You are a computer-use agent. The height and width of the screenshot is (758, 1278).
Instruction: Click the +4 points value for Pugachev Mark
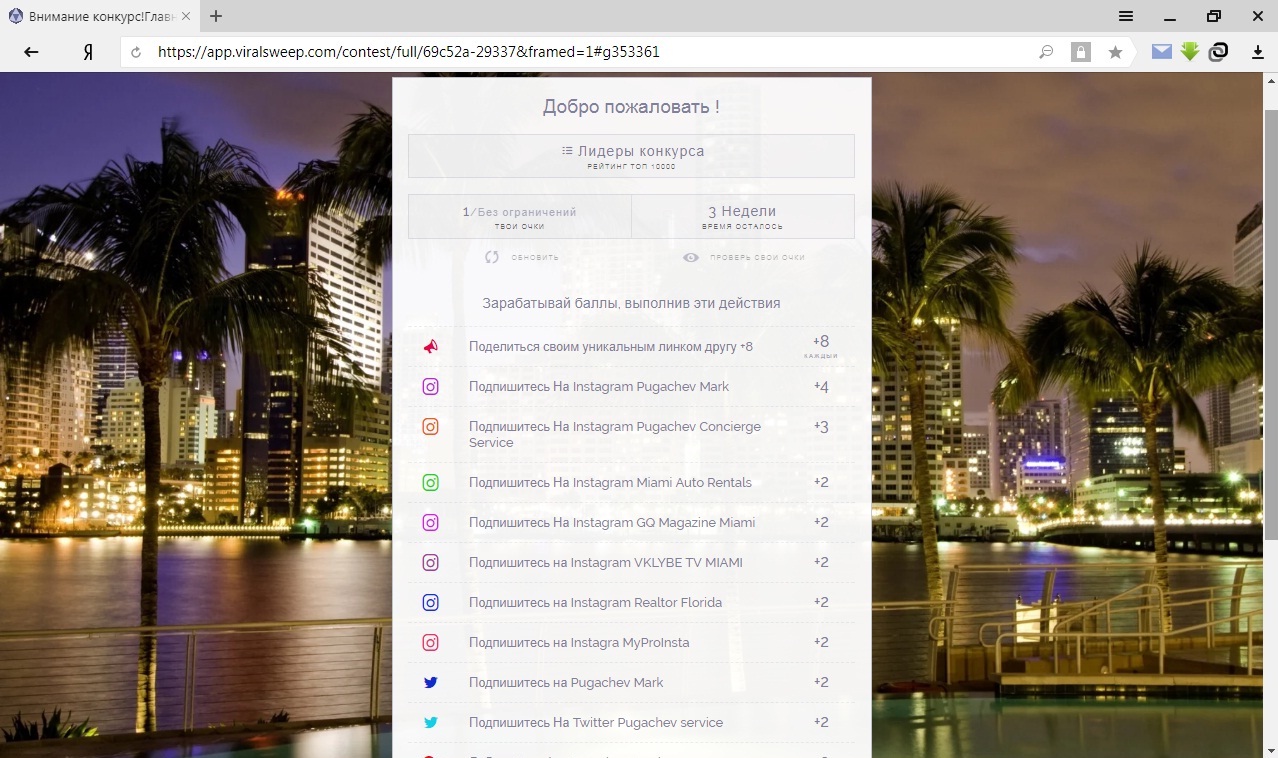[821, 387]
